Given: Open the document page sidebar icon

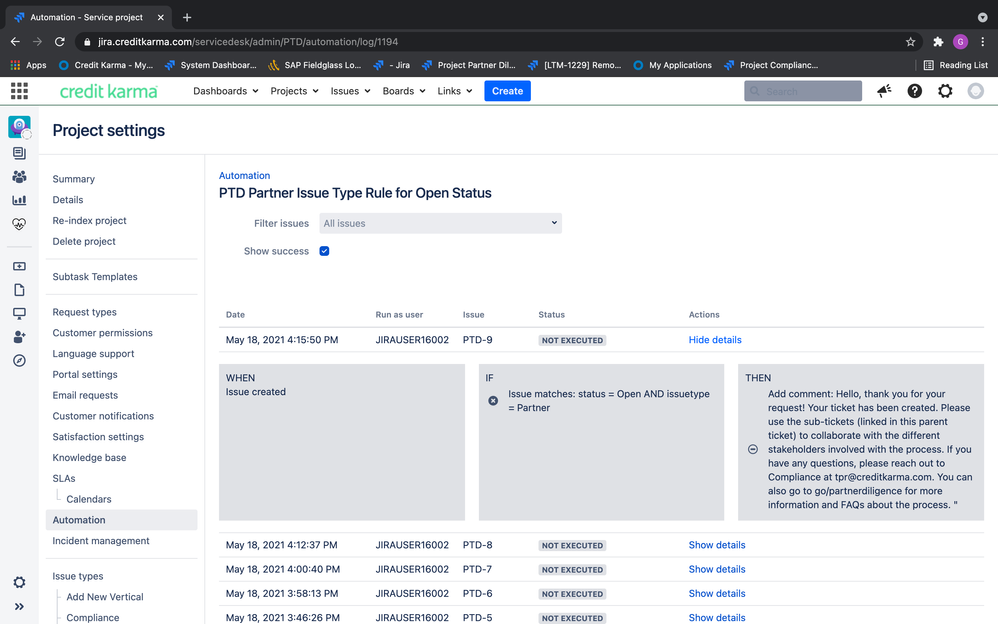Looking at the screenshot, I should 19,290.
